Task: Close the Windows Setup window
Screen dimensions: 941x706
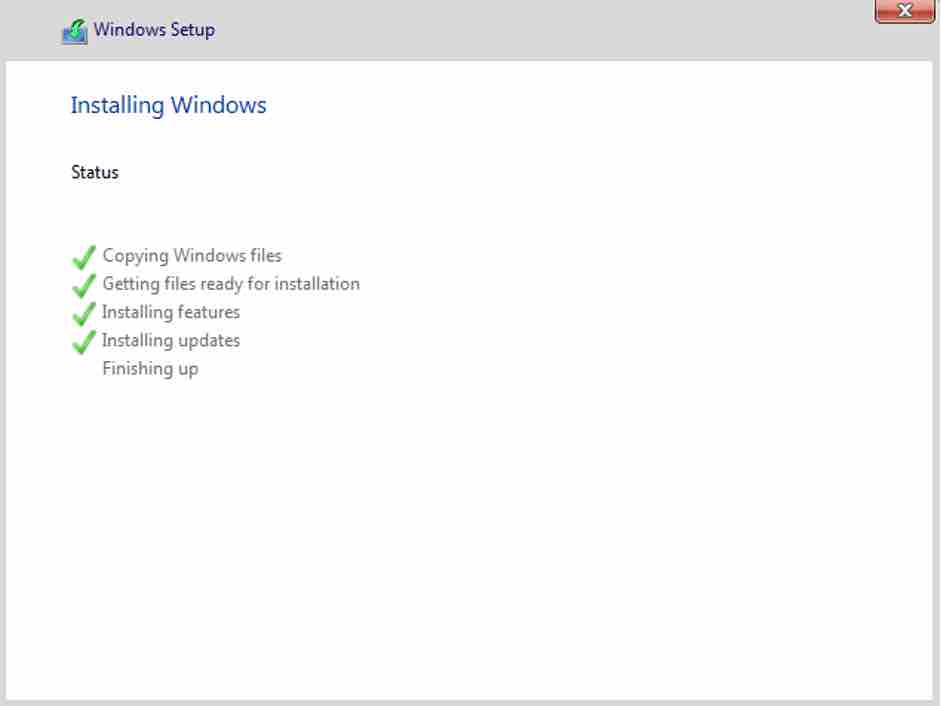Action: pos(904,11)
